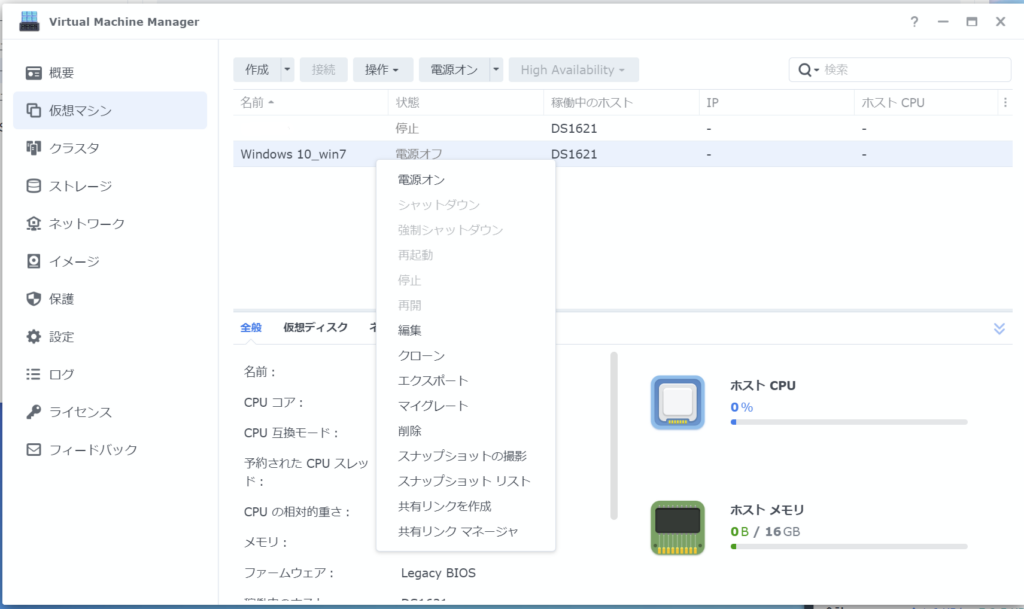Open the 保護 protection section
The height and width of the screenshot is (609, 1024).
click(x=110, y=299)
